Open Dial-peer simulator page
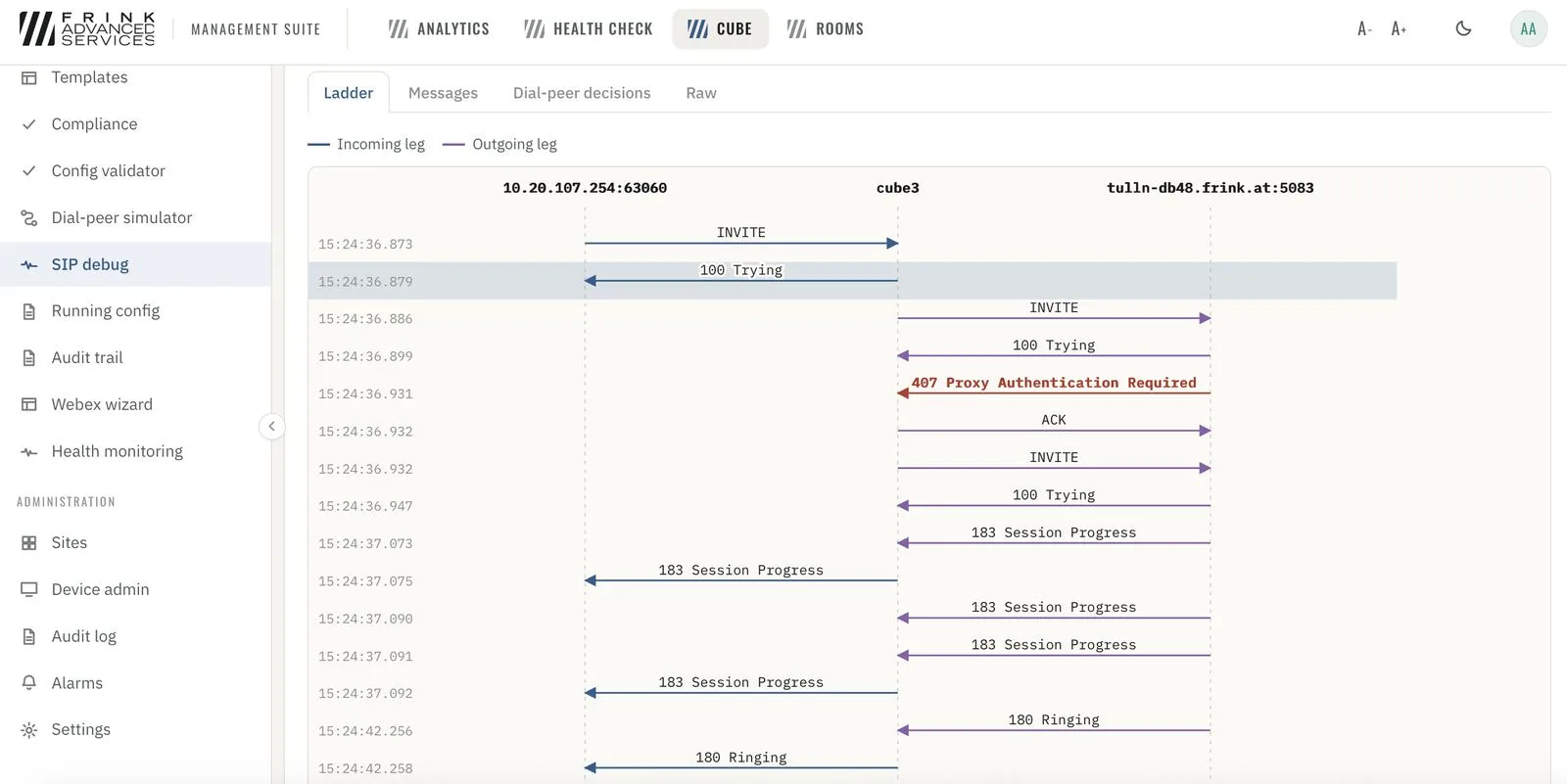 click(135, 218)
